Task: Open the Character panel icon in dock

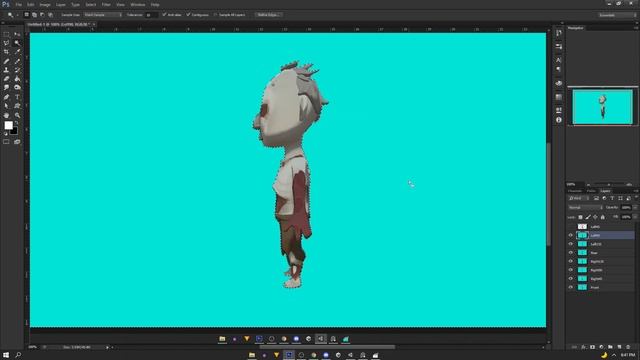Action: 559,60
